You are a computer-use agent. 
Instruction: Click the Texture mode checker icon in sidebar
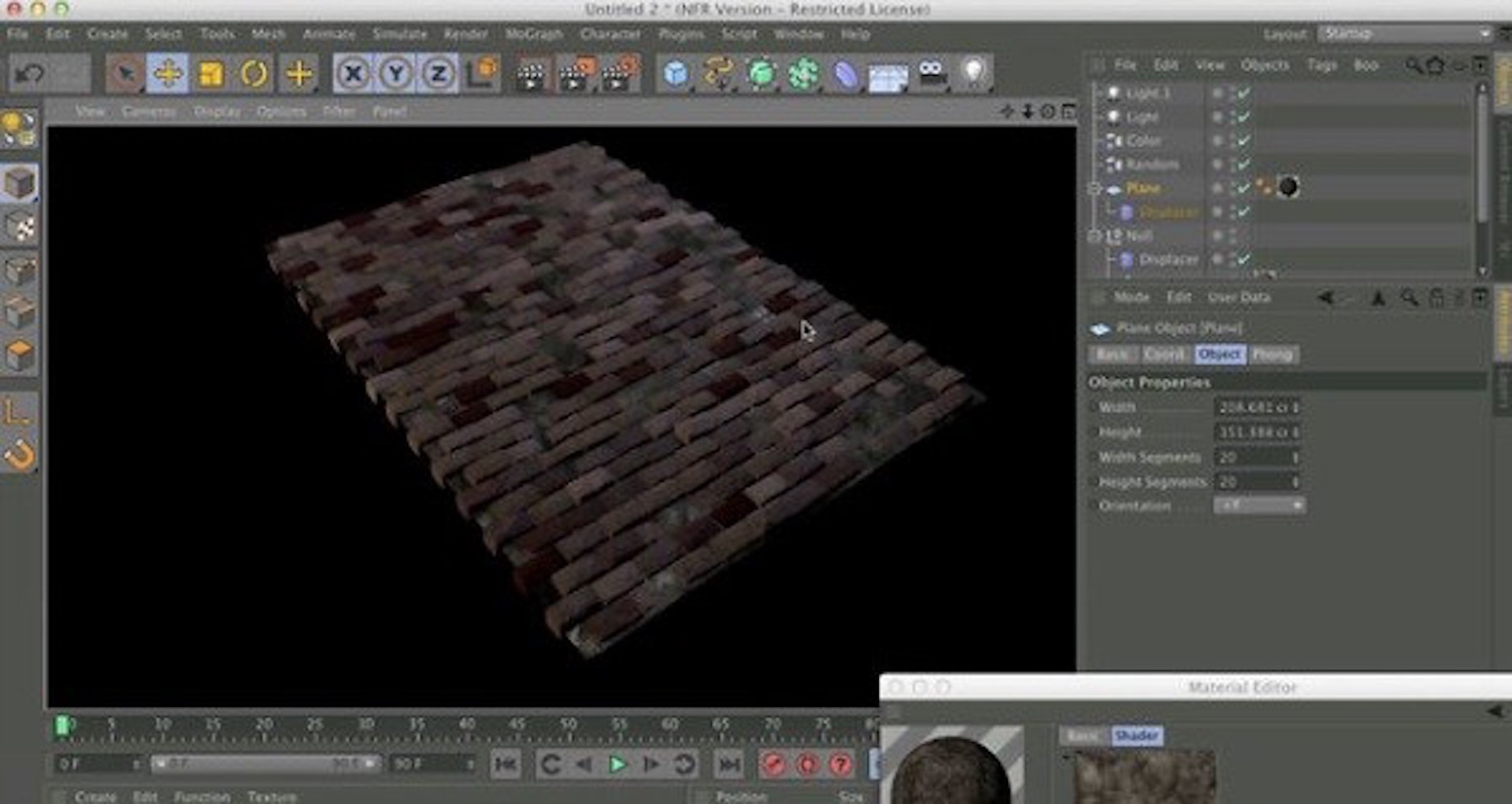[x=20, y=228]
